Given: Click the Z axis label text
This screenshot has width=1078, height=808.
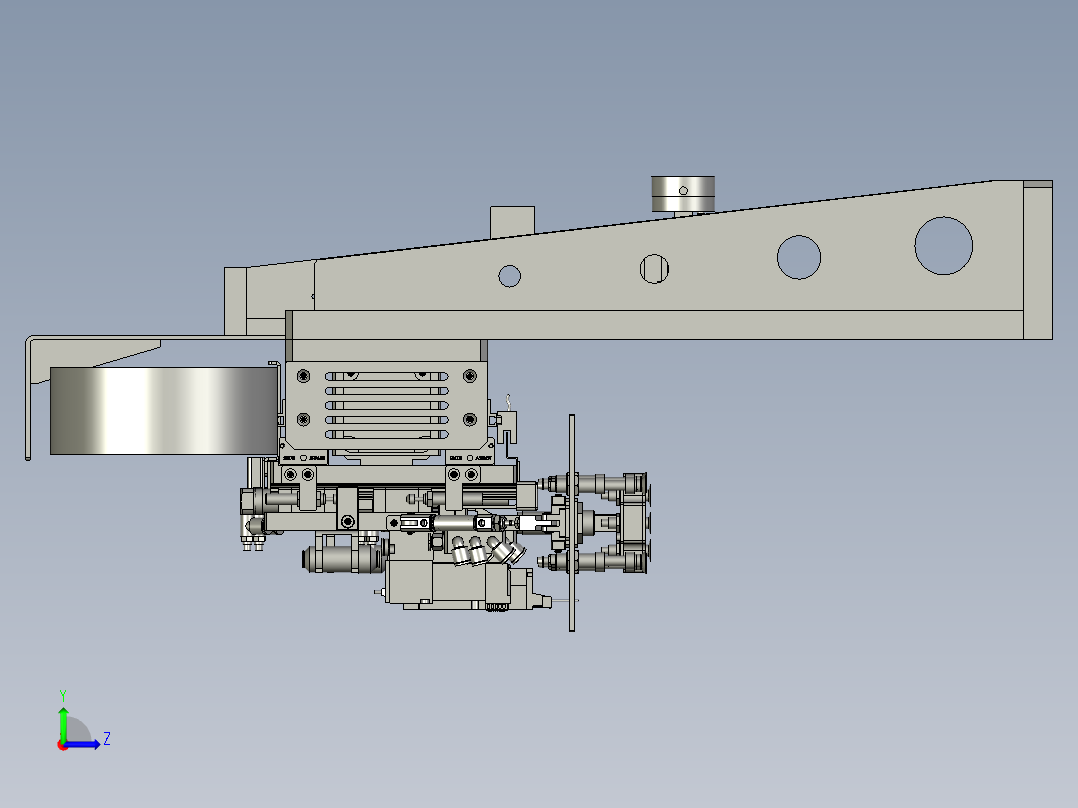Looking at the screenshot, I should (107, 738).
